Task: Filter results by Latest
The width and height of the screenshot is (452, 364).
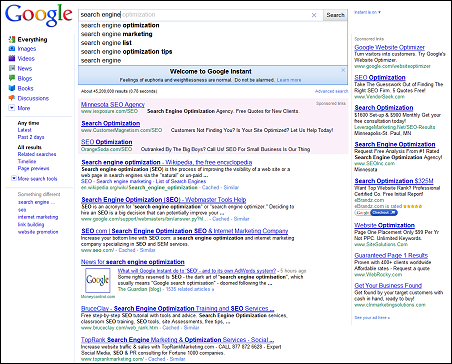Action: 24,130
